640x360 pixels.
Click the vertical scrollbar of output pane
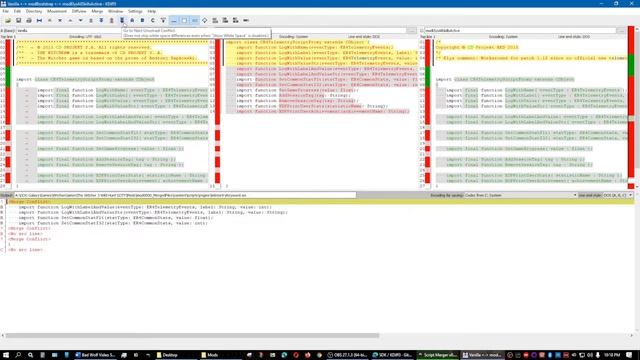click(x=637, y=265)
